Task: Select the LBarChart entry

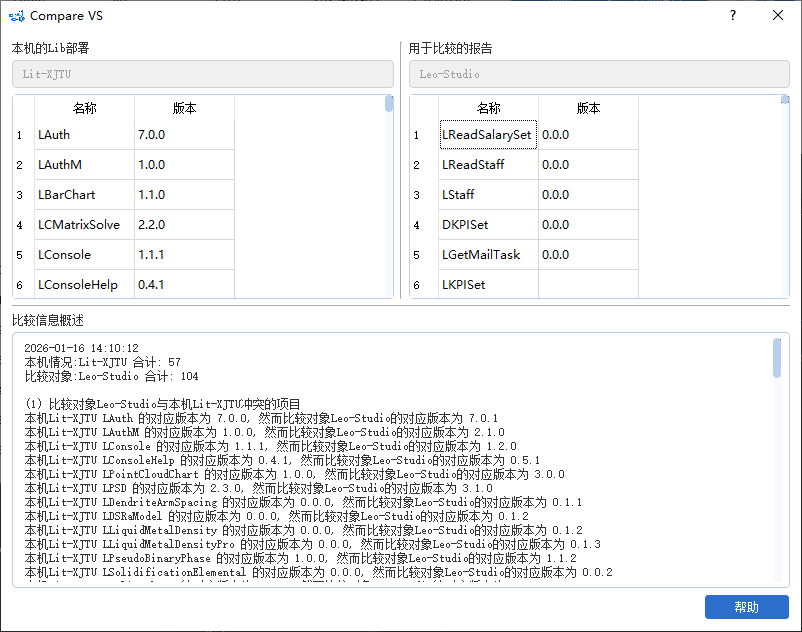Action: pos(85,195)
